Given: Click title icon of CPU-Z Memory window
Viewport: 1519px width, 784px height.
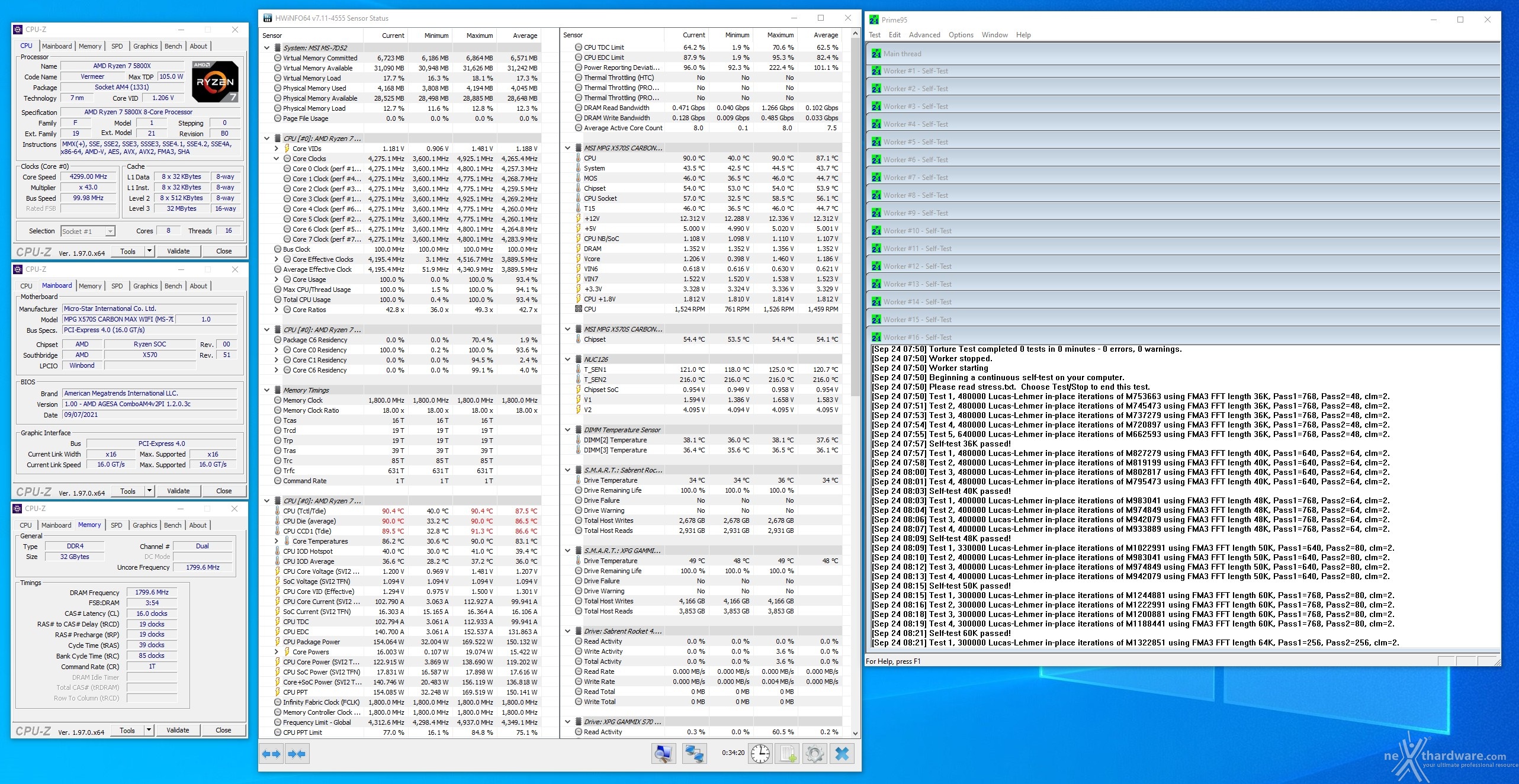Looking at the screenshot, I should pos(18,508).
